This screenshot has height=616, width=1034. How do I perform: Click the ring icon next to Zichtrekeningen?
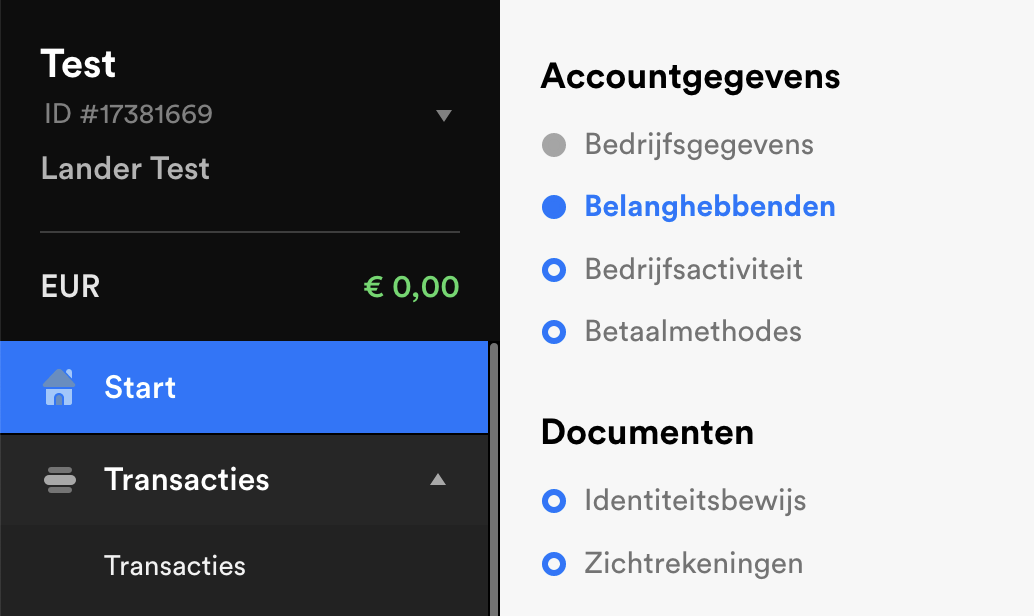tap(554, 564)
